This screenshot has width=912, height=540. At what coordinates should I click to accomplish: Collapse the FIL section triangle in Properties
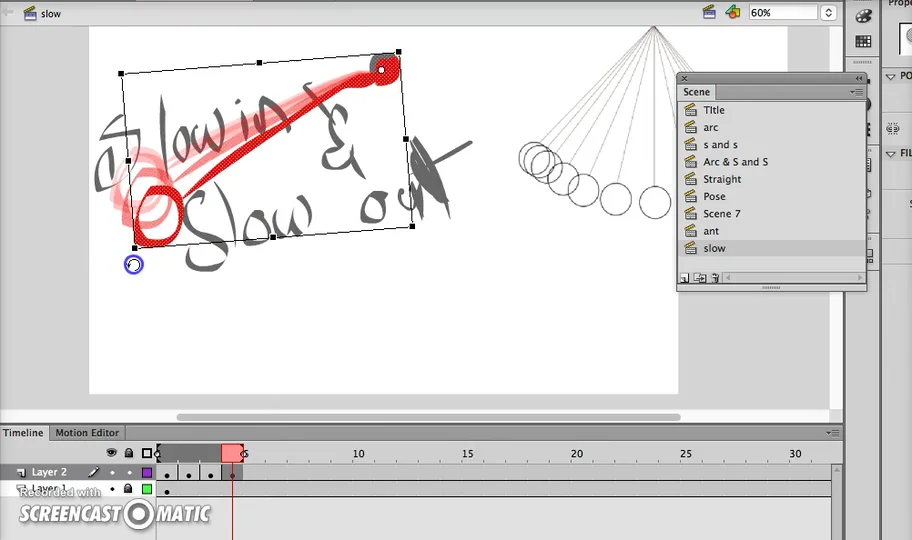click(x=890, y=154)
